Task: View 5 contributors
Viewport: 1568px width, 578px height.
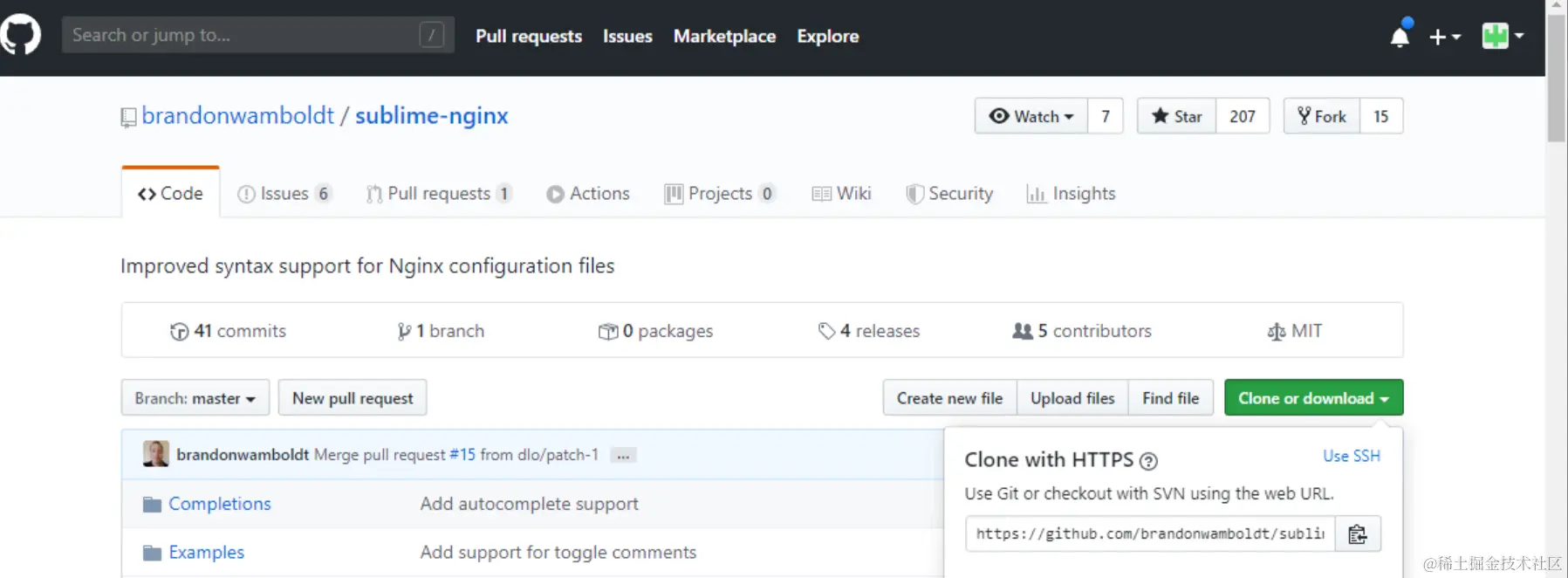Action: (x=1082, y=331)
